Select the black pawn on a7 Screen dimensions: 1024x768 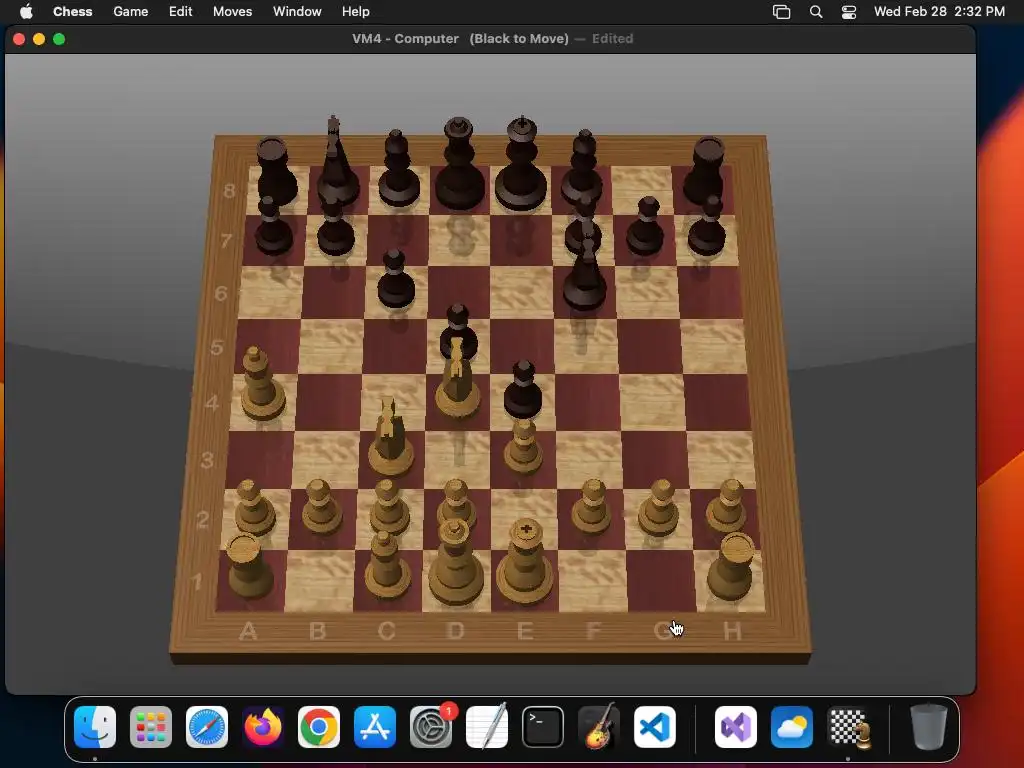[273, 227]
